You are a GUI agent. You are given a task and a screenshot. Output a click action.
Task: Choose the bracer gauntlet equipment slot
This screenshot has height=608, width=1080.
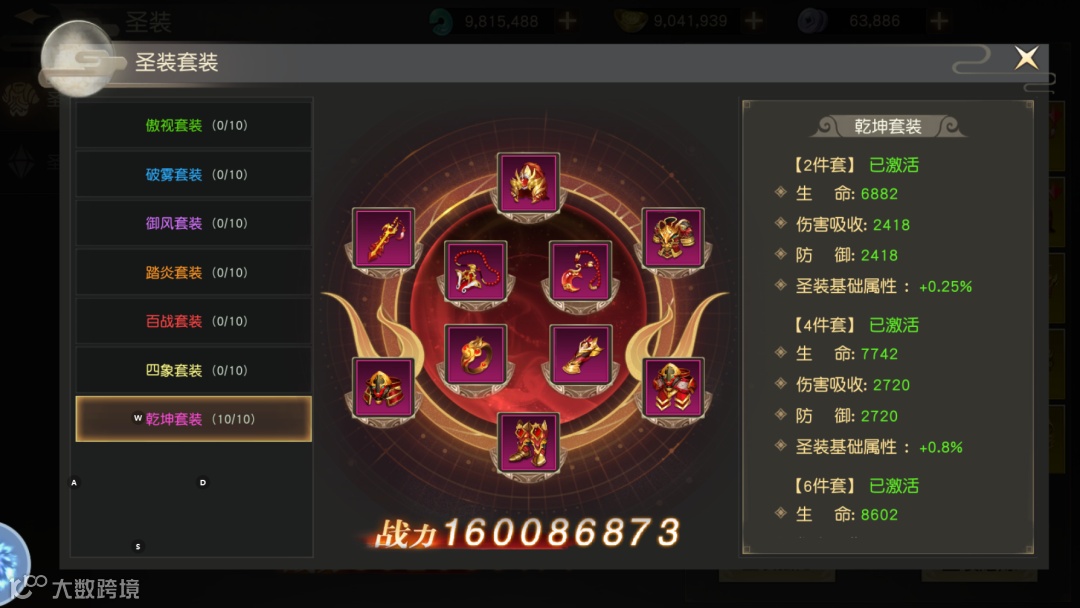581,355
